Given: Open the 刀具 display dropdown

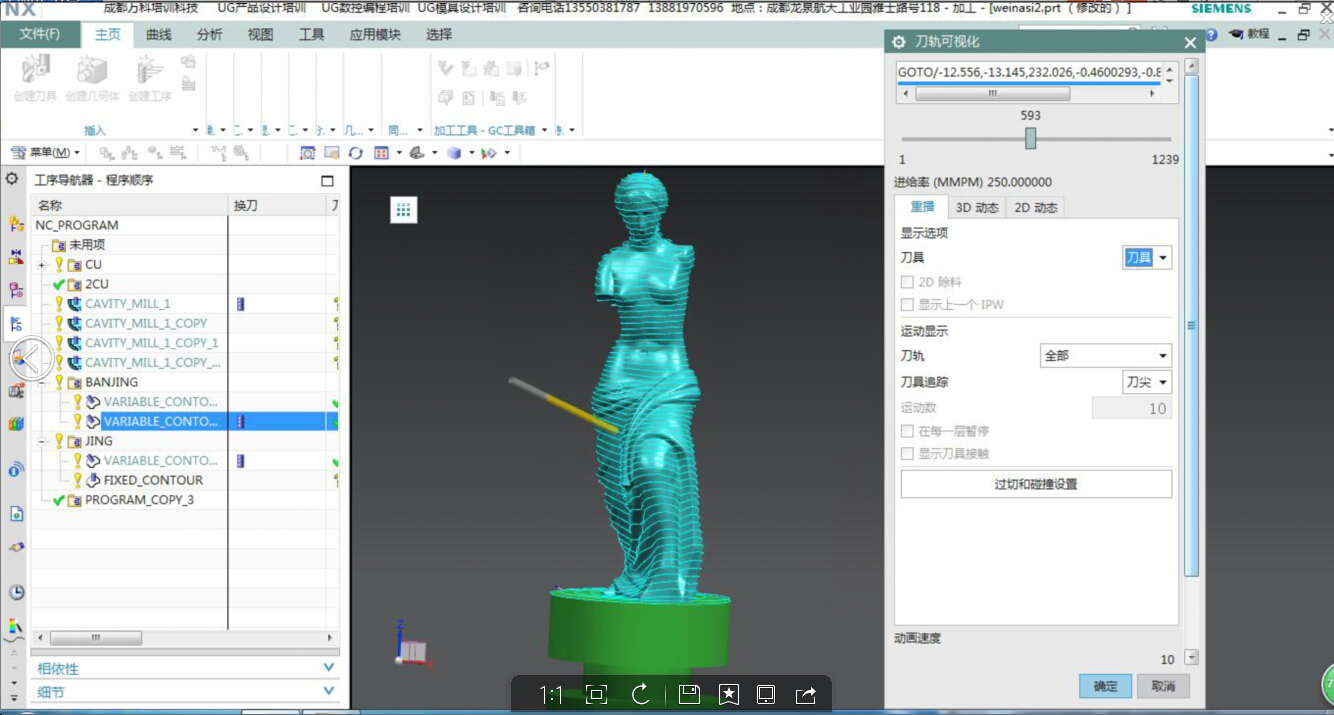Looking at the screenshot, I should pyautogui.click(x=1147, y=258).
